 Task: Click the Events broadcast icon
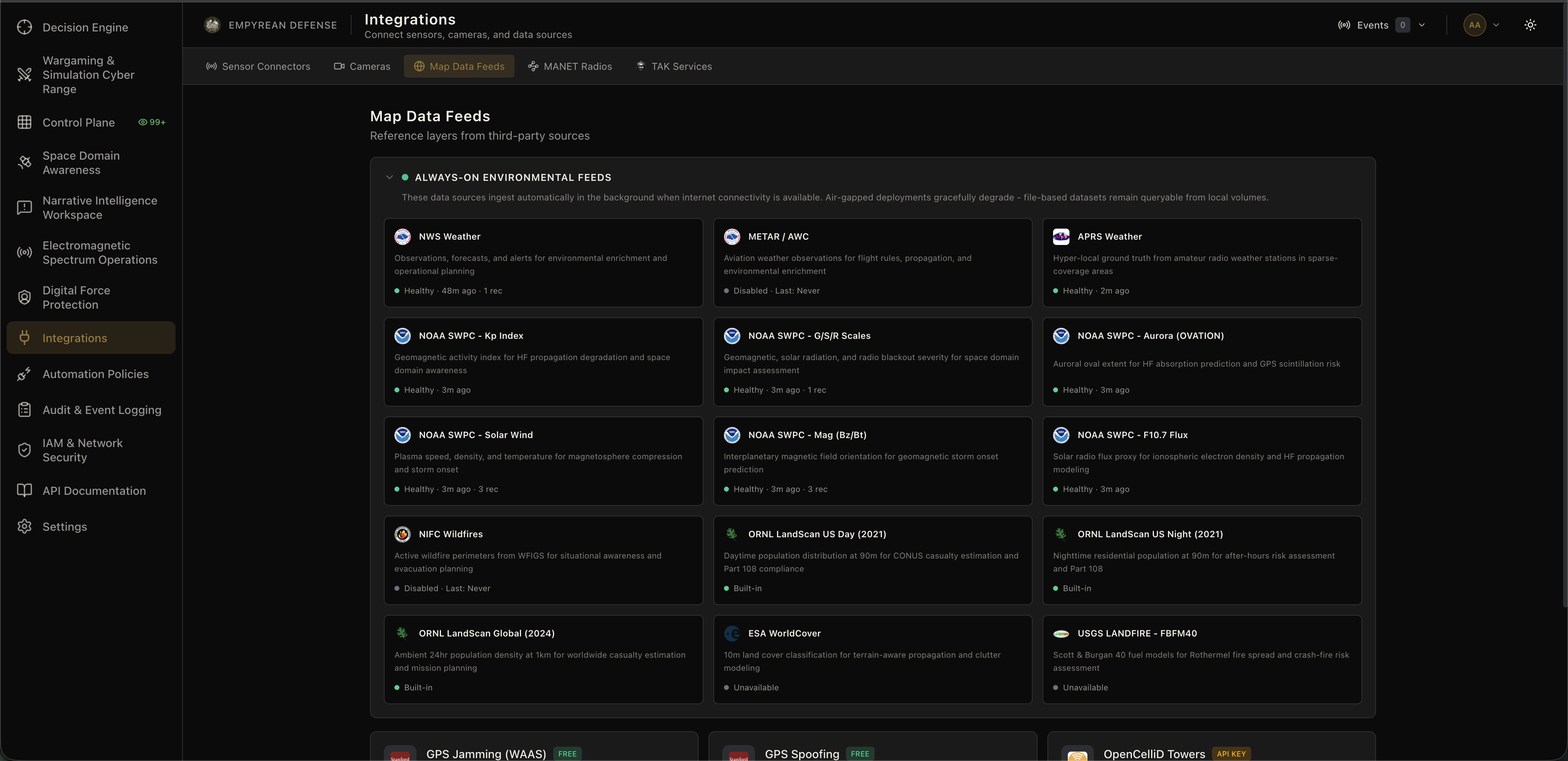click(1344, 25)
